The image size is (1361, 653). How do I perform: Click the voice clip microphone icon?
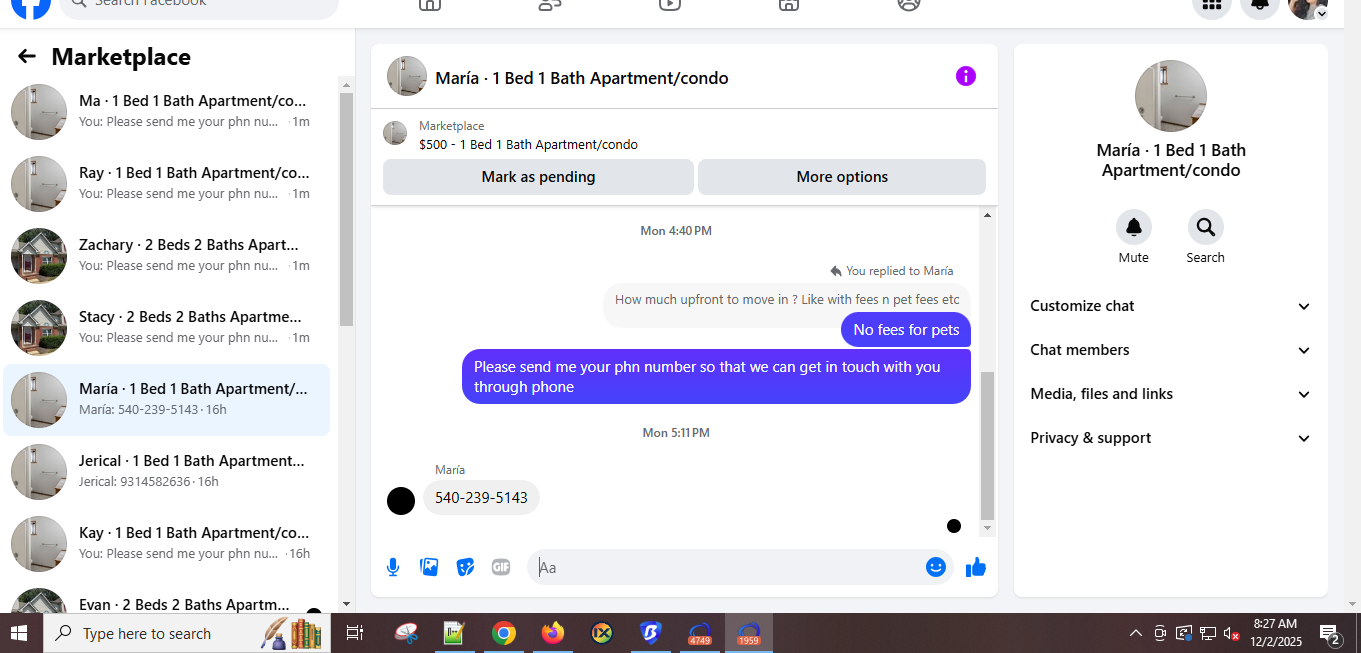coord(393,567)
